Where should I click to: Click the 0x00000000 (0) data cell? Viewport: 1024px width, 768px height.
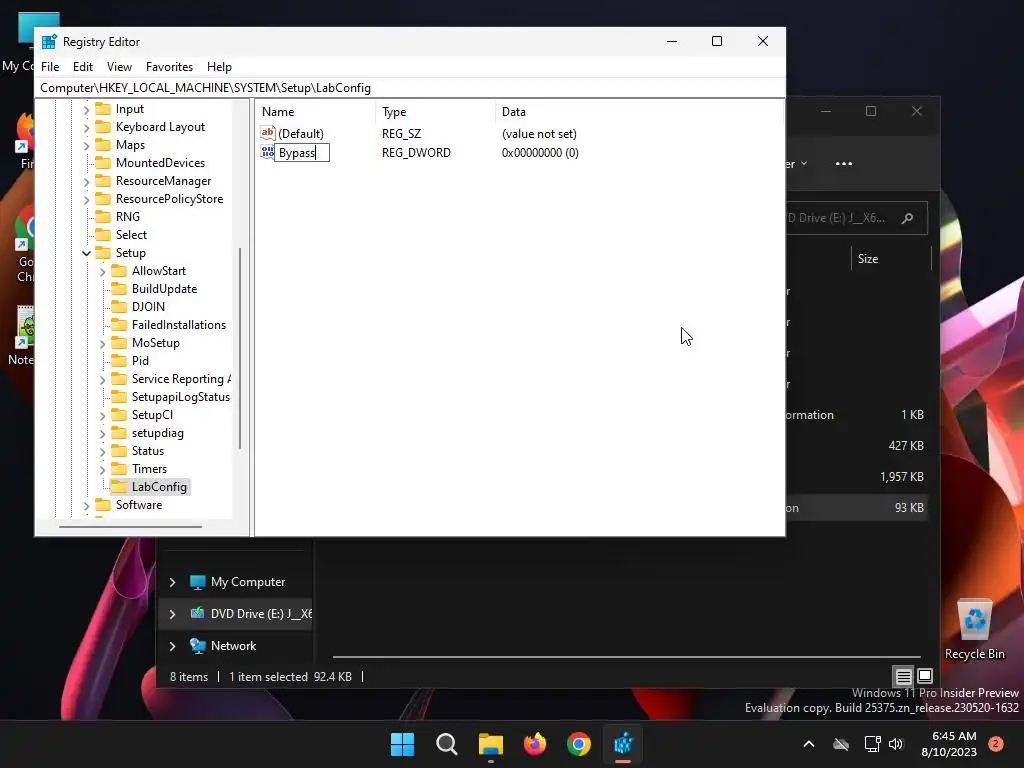click(x=540, y=153)
